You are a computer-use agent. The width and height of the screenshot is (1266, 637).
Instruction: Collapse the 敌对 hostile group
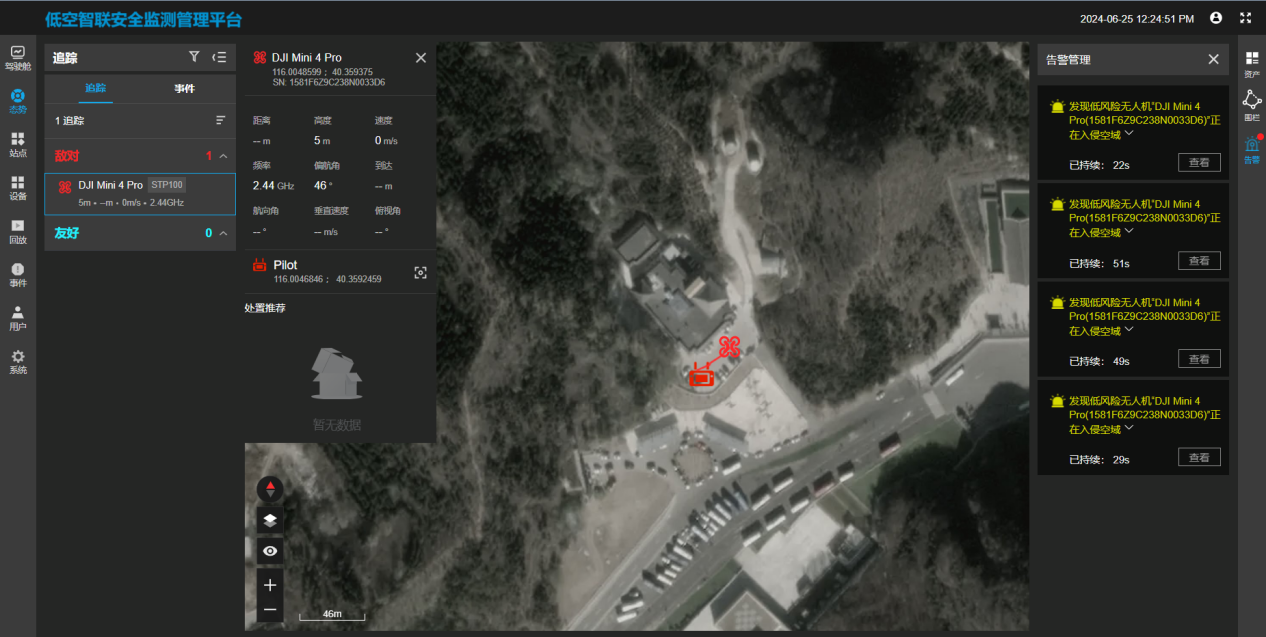(x=223, y=156)
